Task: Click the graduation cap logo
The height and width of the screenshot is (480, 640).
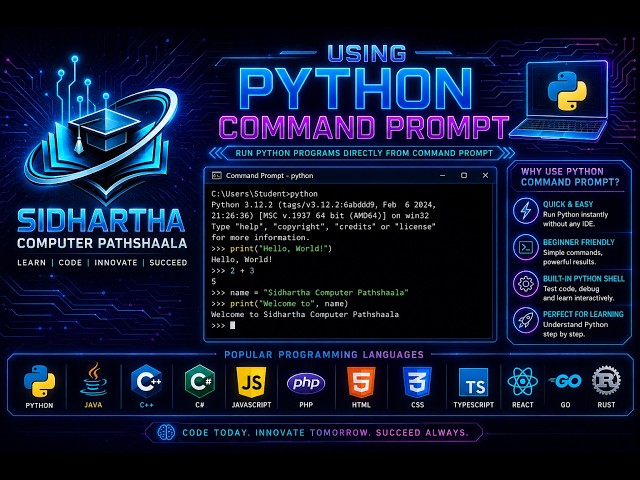Action: [x=104, y=131]
